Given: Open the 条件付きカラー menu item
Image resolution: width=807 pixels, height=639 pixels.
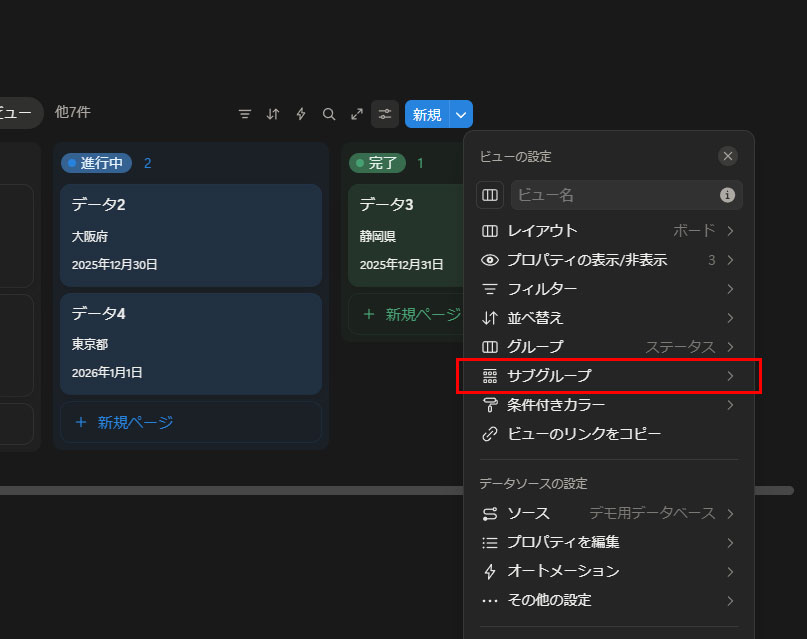Looking at the screenshot, I should point(608,405).
